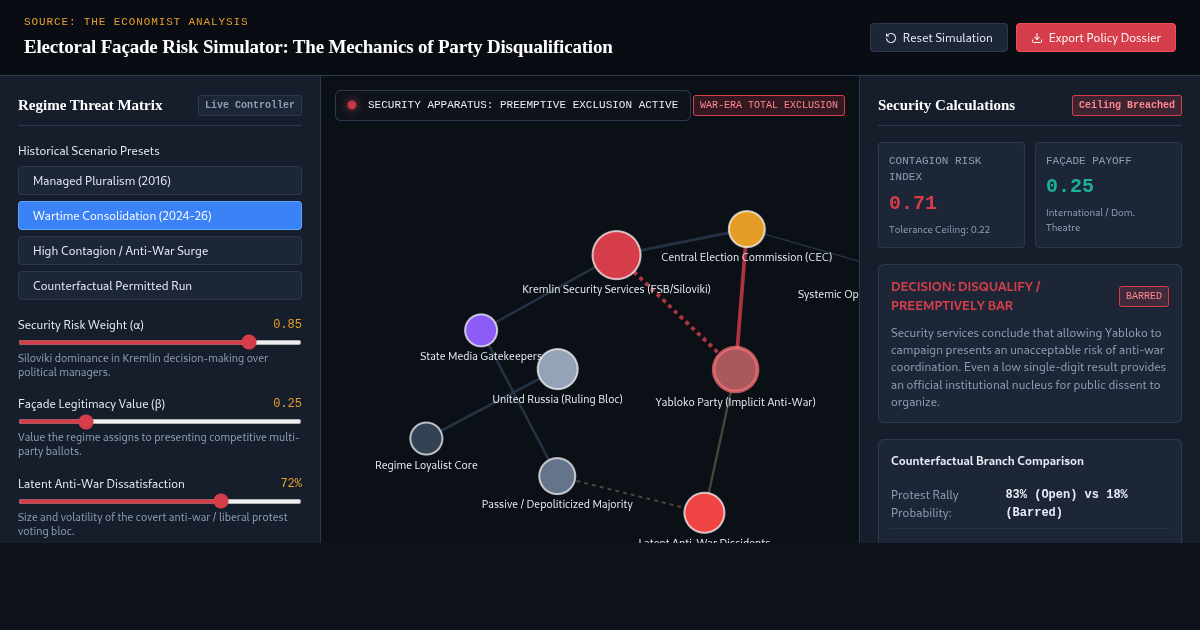Screen dimensions: 1200x630
Task: Click the Ceiling Breached badge
Action: coord(1127,105)
